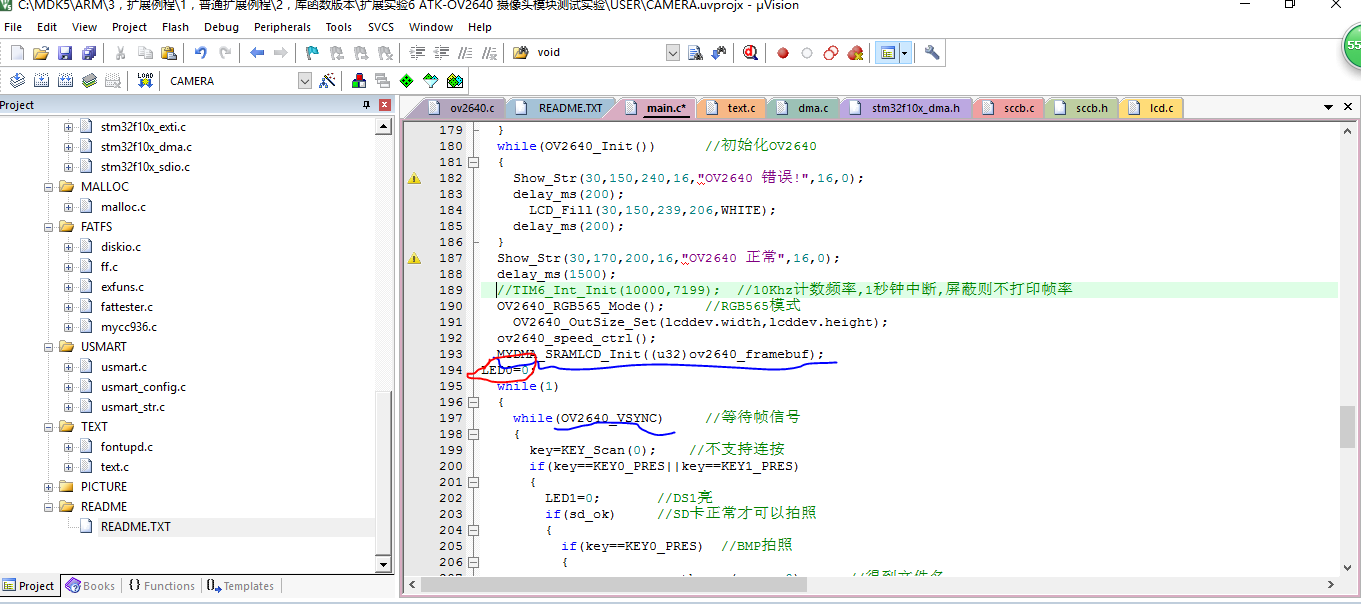Show the Functions panel tab
The height and width of the screenshot is (604, 1361).
(161, 586)
